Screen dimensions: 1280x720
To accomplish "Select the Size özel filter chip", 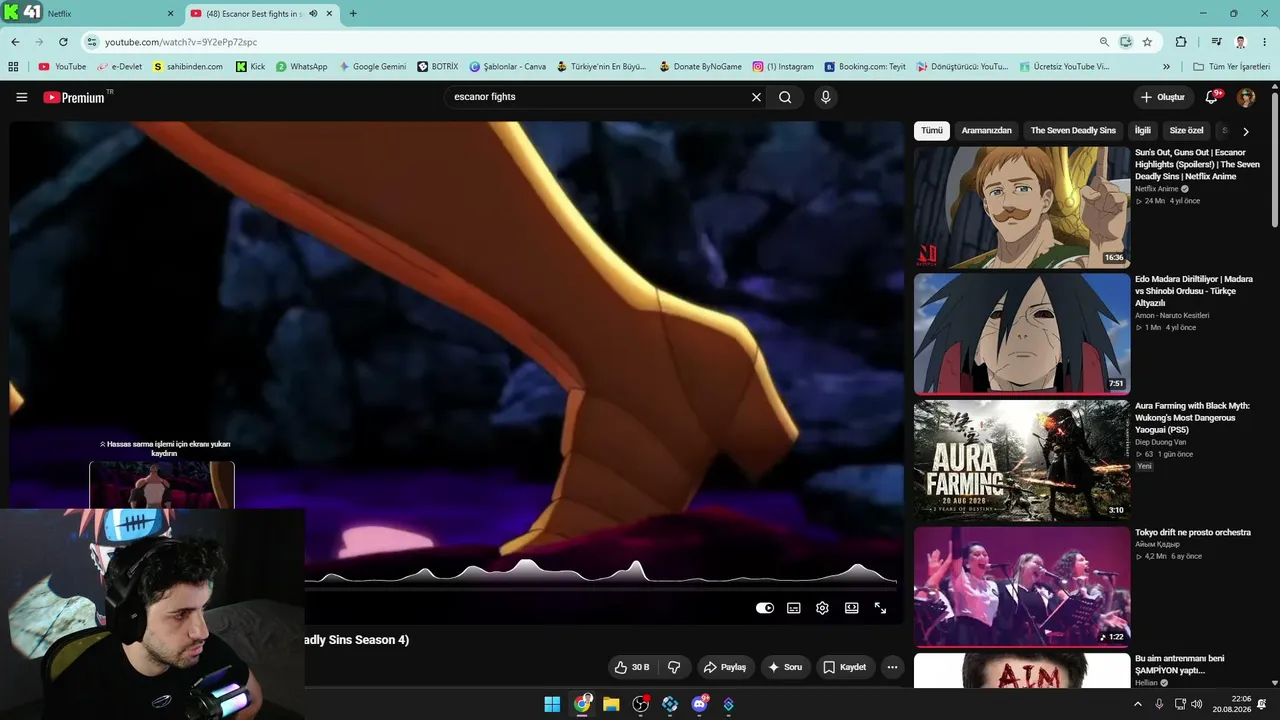I will [x=1187, y=131].
